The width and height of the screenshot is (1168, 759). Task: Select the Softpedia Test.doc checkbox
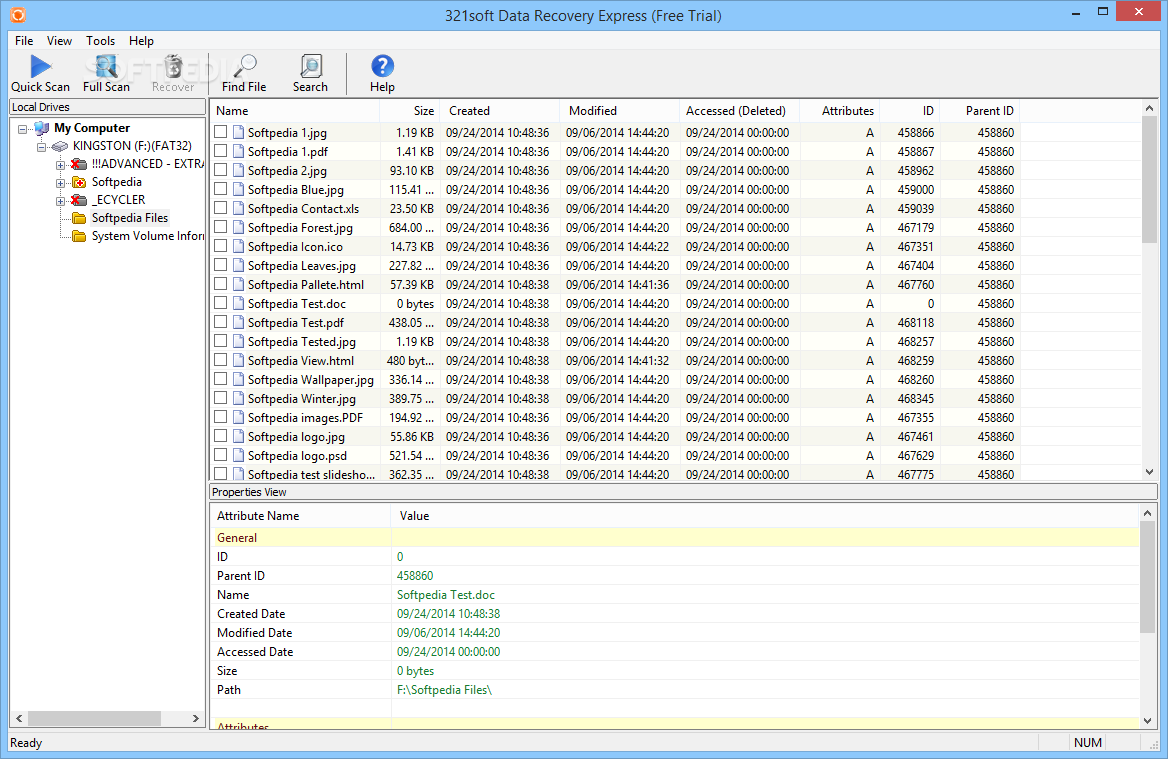(220, 303)
